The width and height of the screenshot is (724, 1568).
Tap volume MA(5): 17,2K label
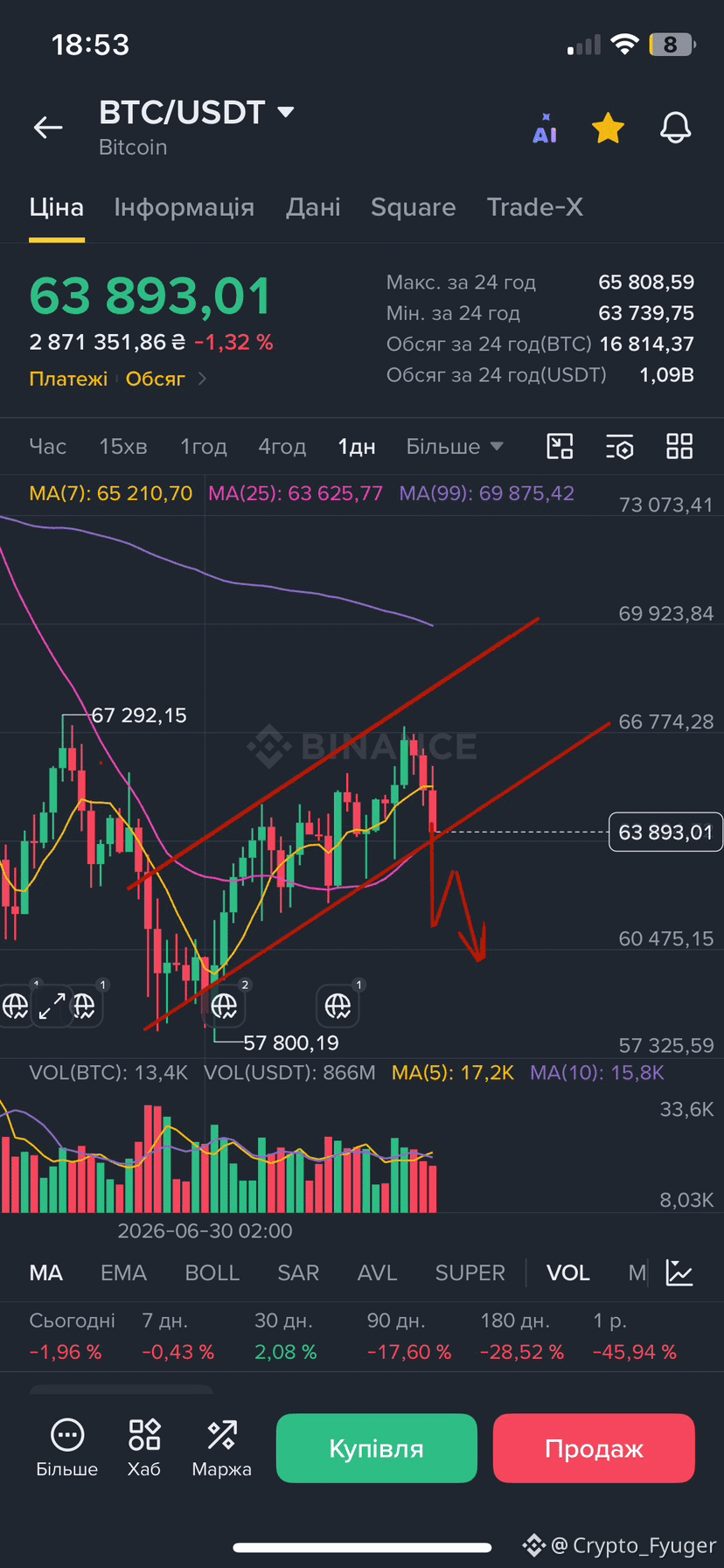pyautogui.click(x=453, y=1073)
